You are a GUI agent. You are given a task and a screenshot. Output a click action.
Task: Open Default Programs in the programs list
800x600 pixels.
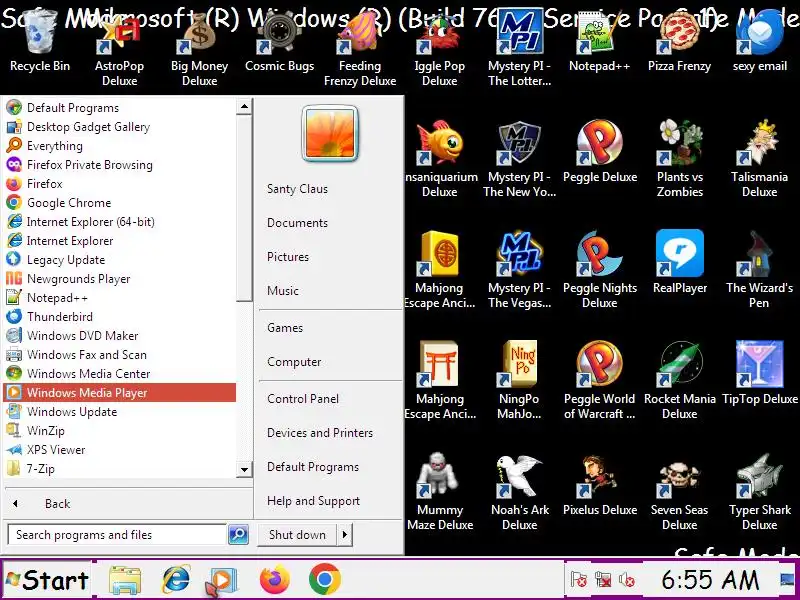[x=120, y=108]
